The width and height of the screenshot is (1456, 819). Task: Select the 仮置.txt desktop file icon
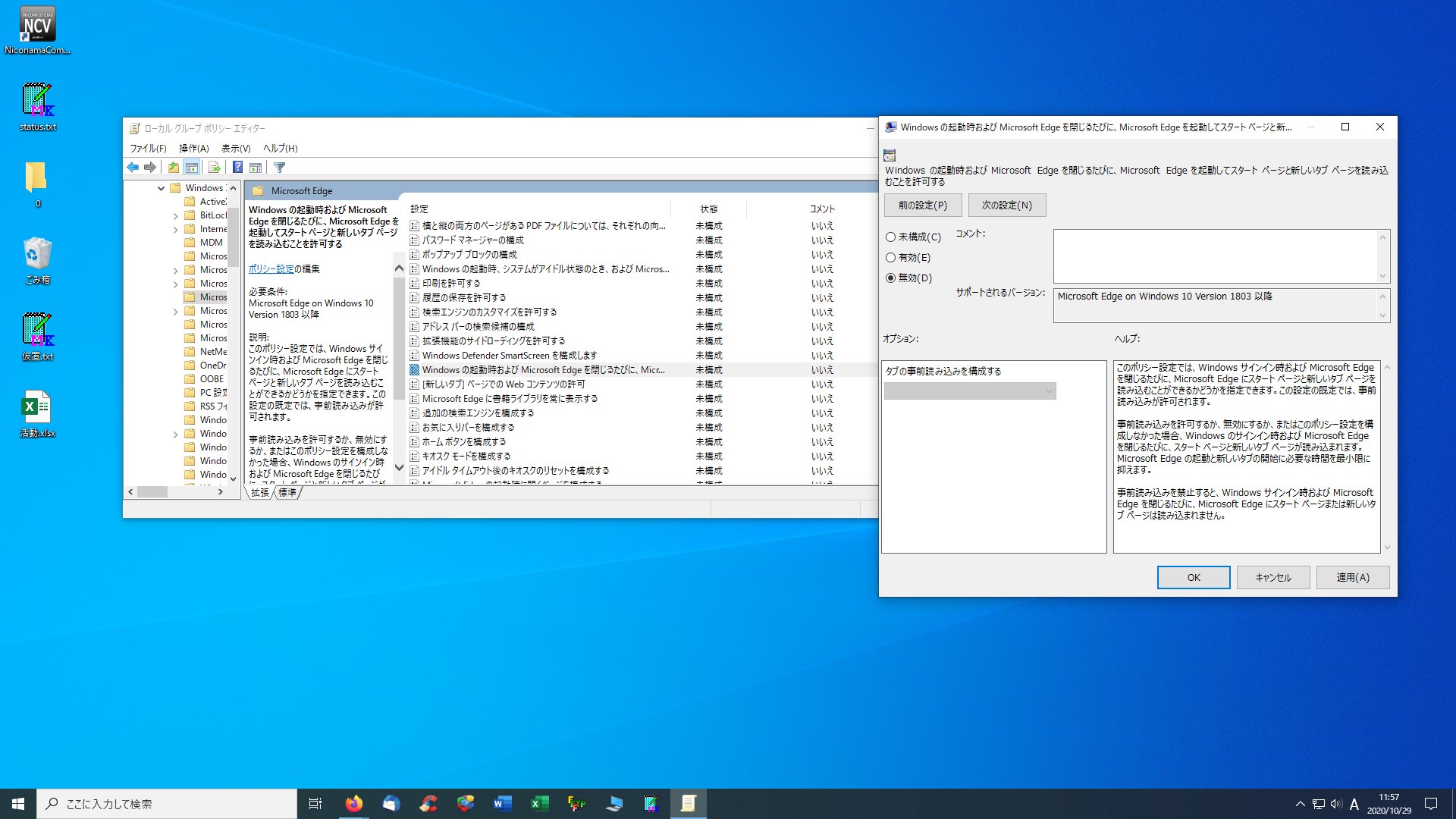(38, 337)
